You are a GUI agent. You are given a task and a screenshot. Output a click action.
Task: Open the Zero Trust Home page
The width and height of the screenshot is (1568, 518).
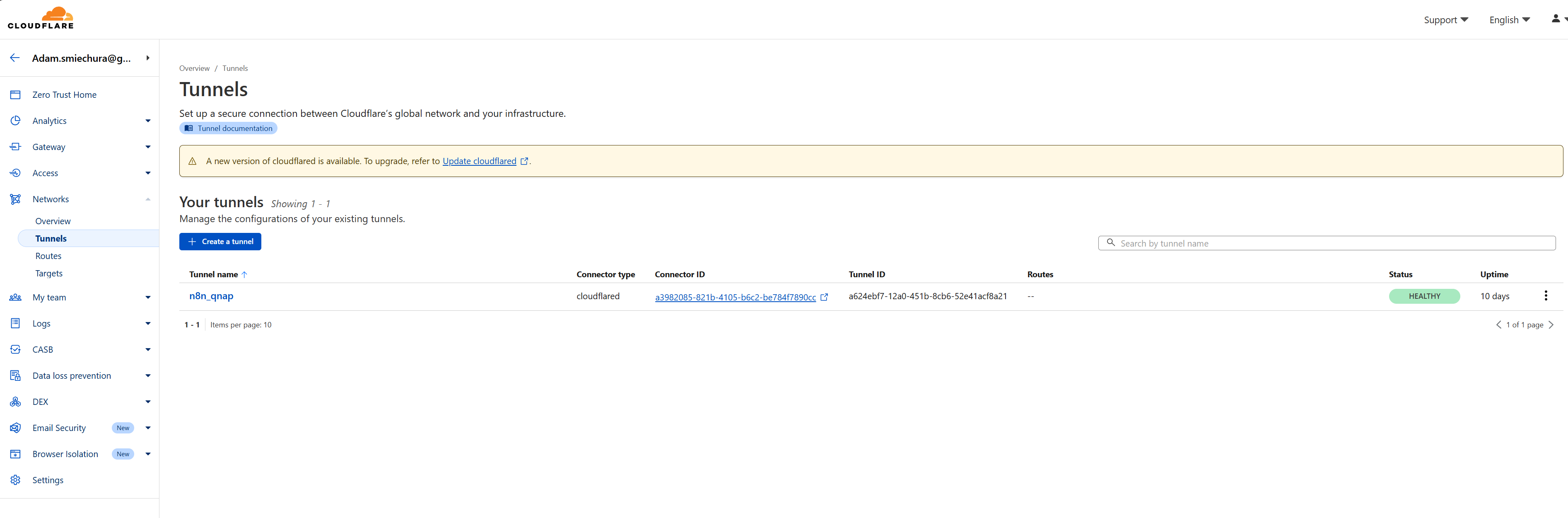pyautogui.click(x=15, y=94)
